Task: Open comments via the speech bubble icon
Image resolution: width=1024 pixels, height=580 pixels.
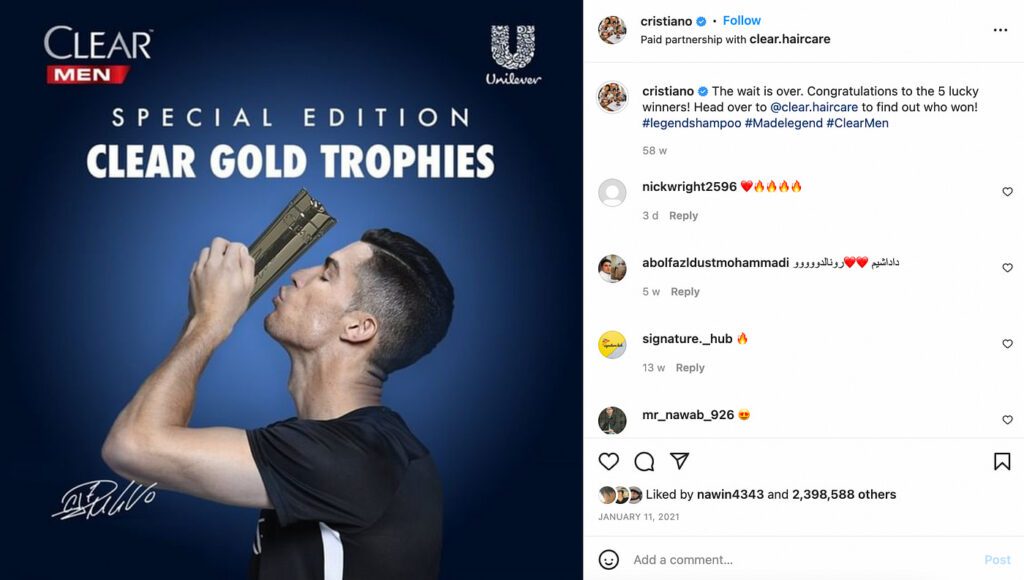Action: [644, 462]
